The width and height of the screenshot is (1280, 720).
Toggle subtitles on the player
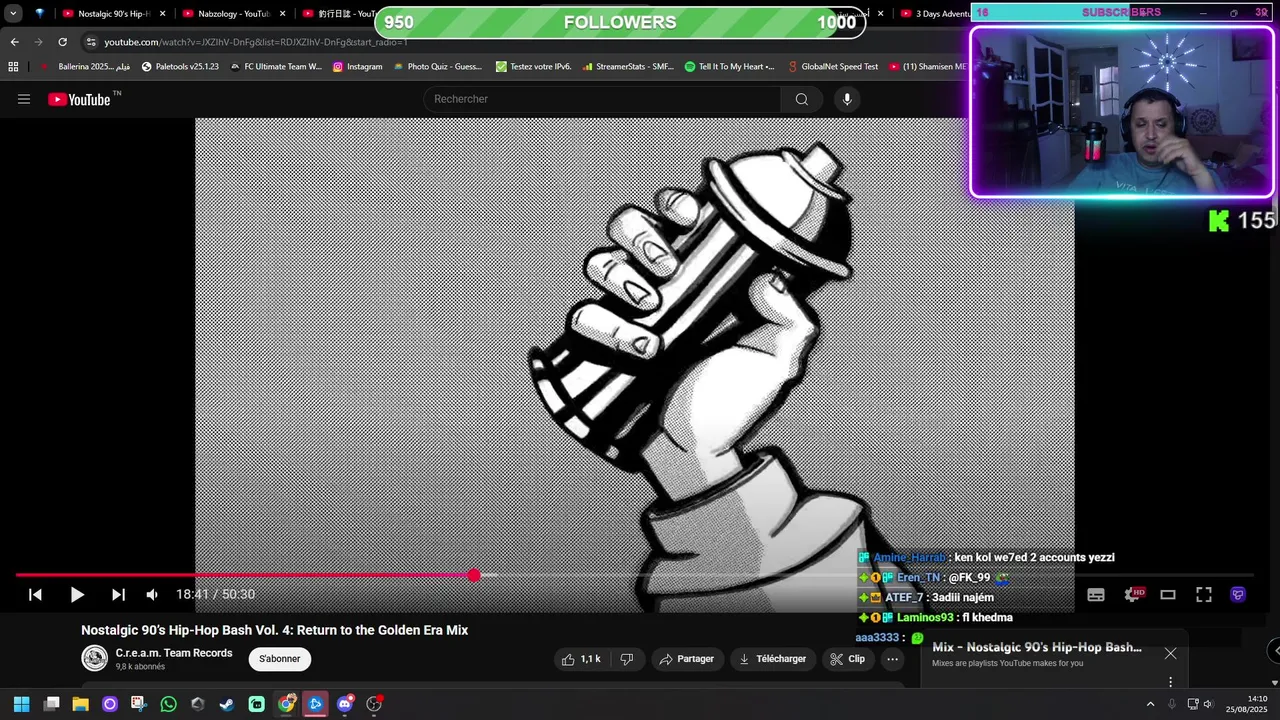point(1096,594)
